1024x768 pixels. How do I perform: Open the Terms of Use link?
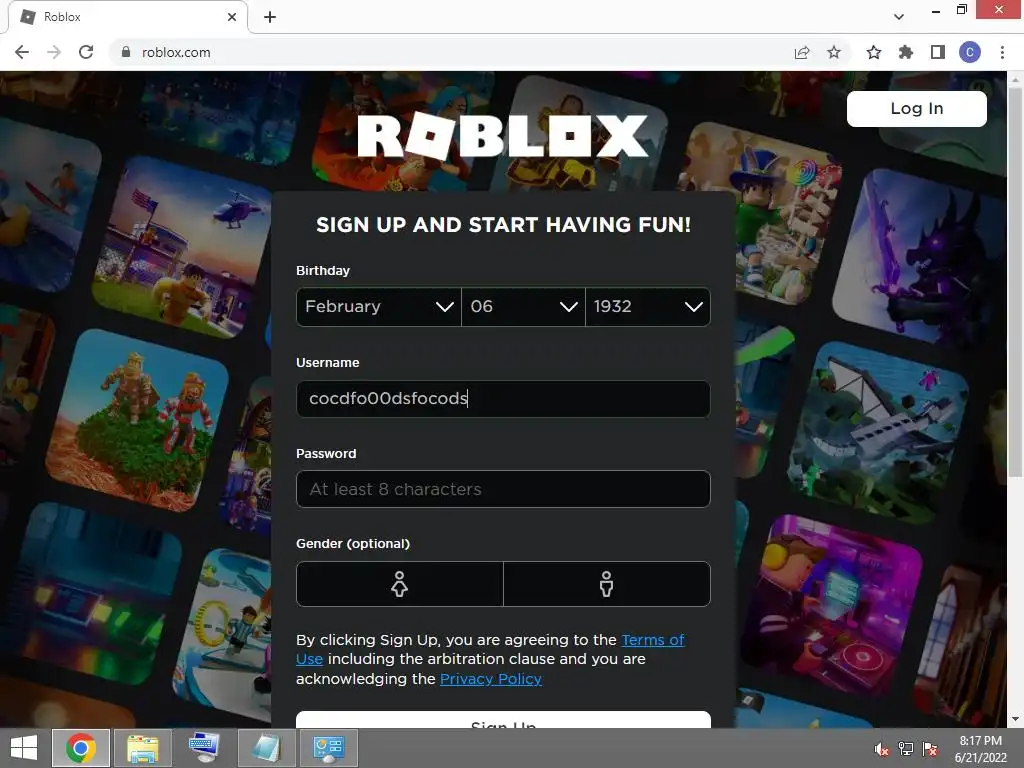tap(652, 640)
